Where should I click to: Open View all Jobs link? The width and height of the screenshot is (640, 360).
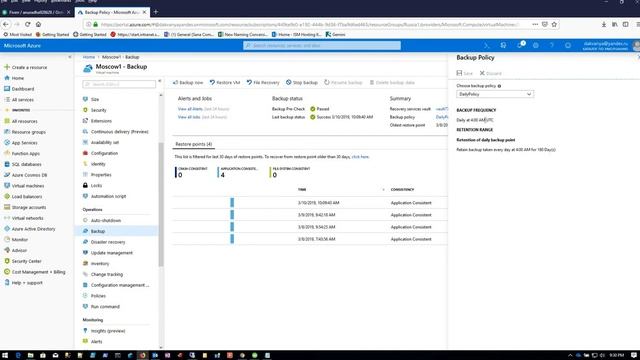pyautogui.click(x=189, y=117)
